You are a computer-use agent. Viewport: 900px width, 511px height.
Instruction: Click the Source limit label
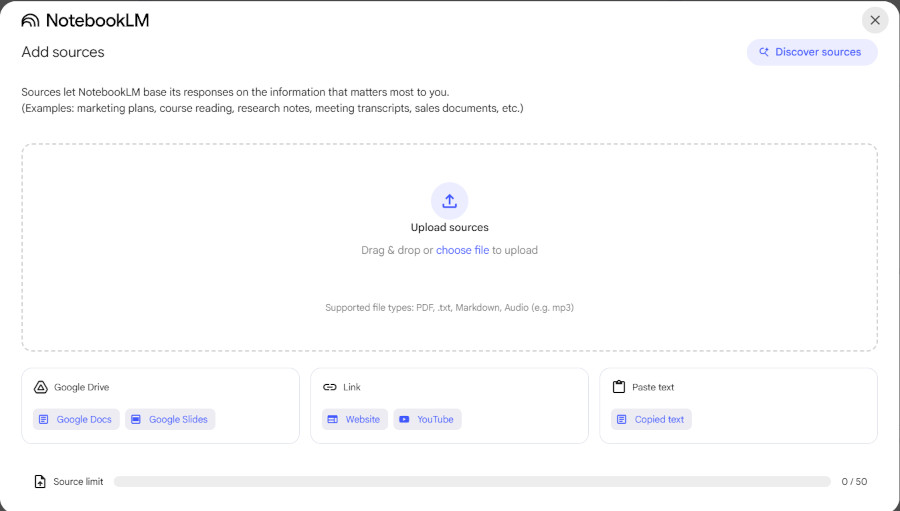[x=78, y=482]
